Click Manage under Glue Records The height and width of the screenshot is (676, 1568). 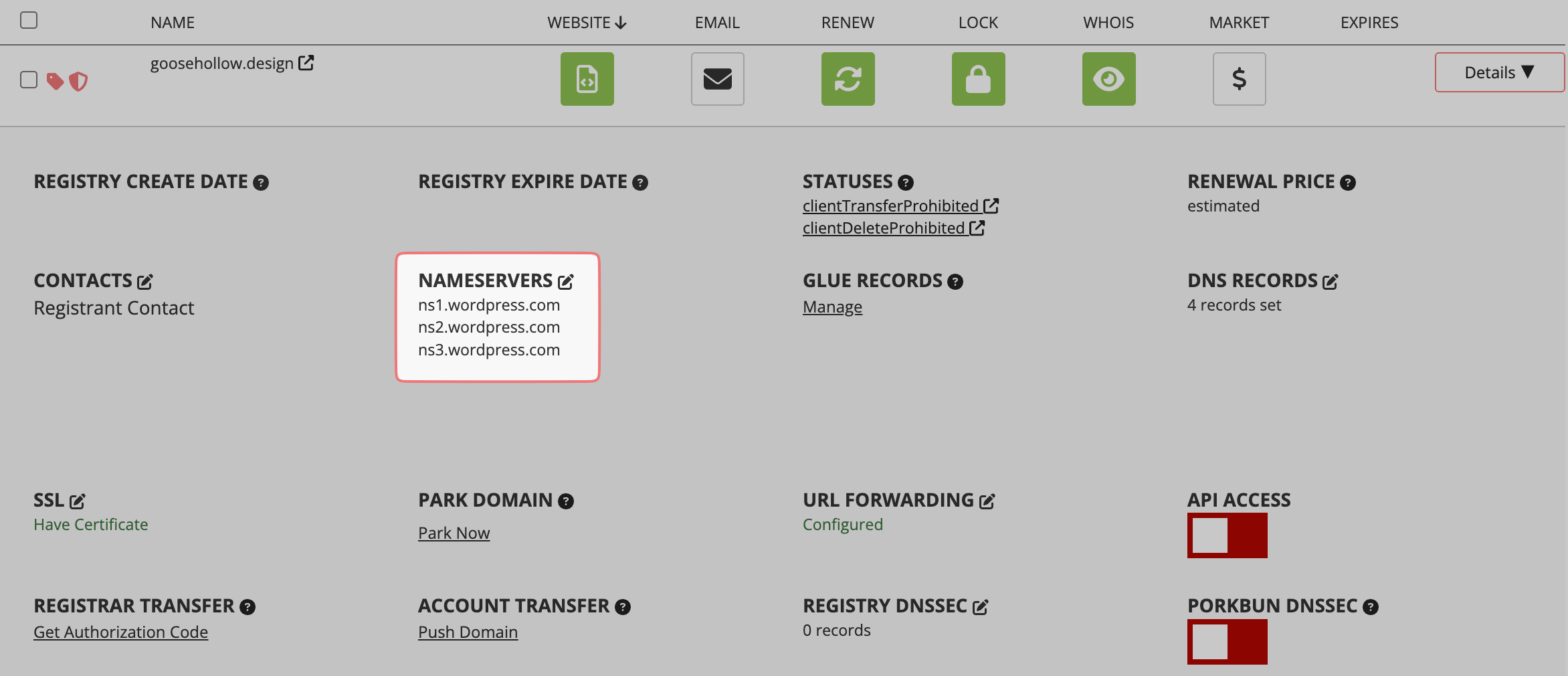point(832,307)
